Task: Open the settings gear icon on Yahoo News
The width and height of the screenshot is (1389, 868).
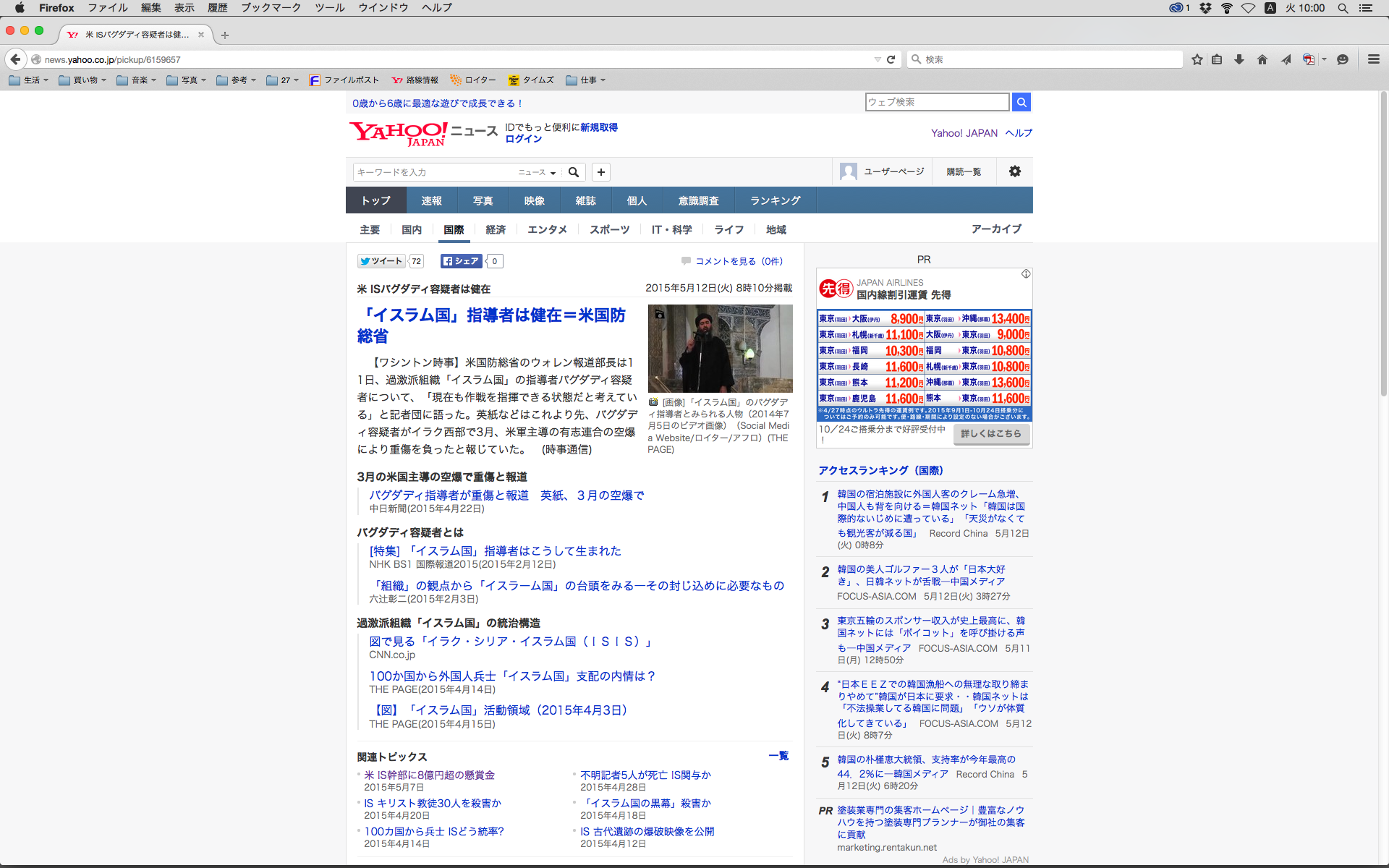Action: [1015, 171]
